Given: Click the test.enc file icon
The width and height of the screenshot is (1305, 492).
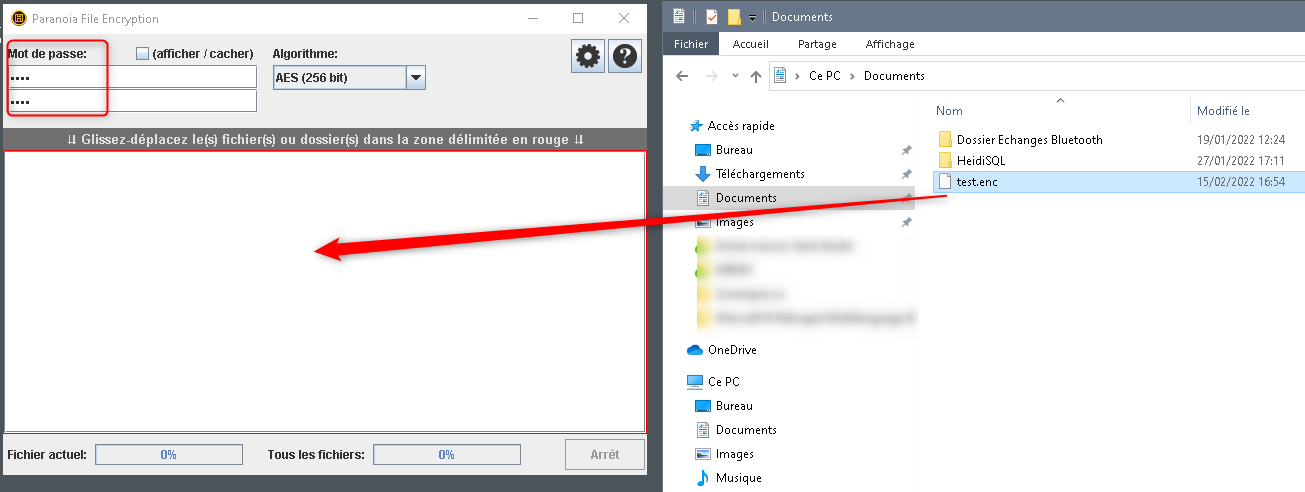Looking at the screenshot, I should tap(945, 182).
